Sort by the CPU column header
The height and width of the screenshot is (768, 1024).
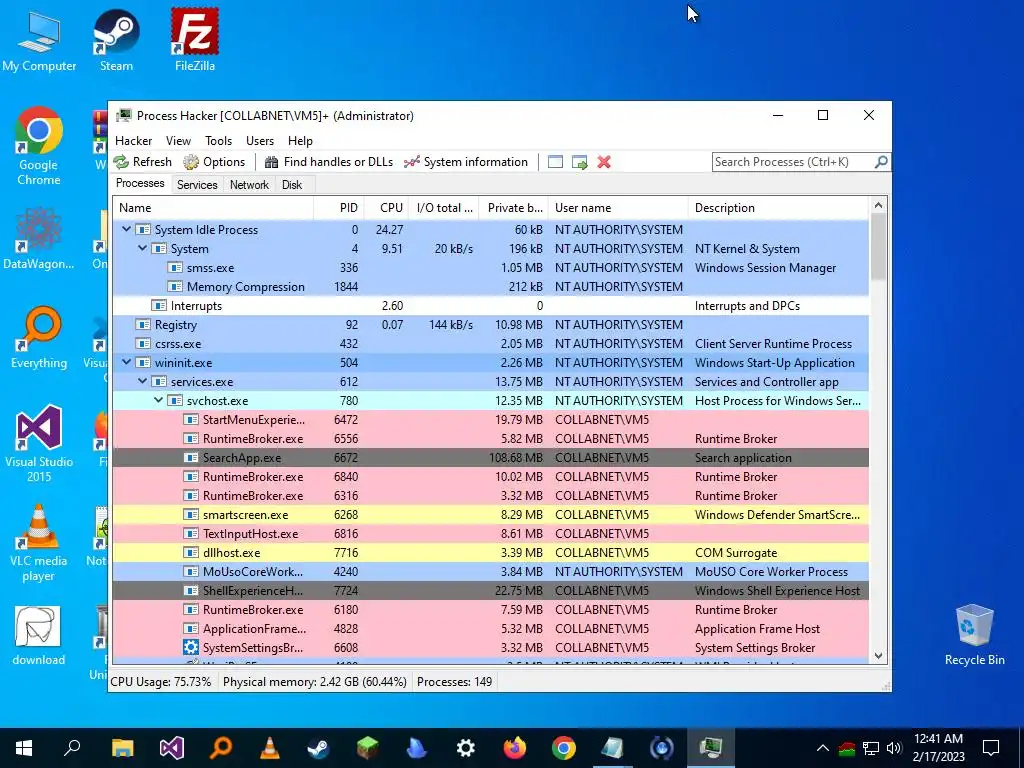(x=386, y=208)
